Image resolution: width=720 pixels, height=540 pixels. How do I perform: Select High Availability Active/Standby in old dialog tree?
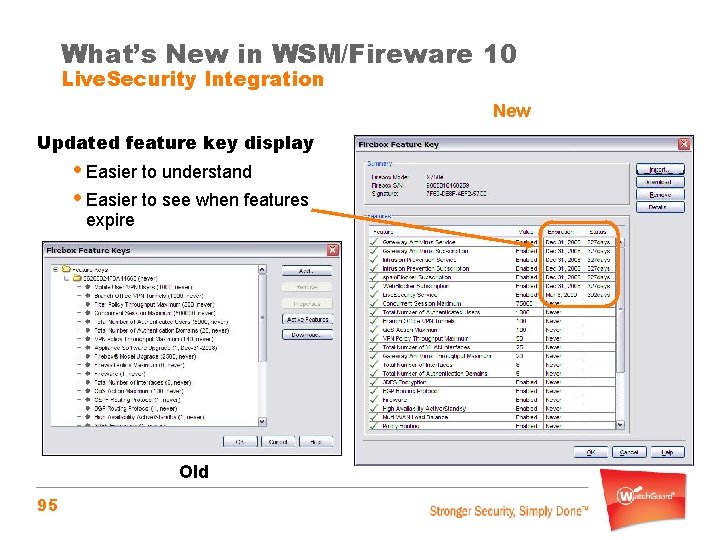coord(149,417)
